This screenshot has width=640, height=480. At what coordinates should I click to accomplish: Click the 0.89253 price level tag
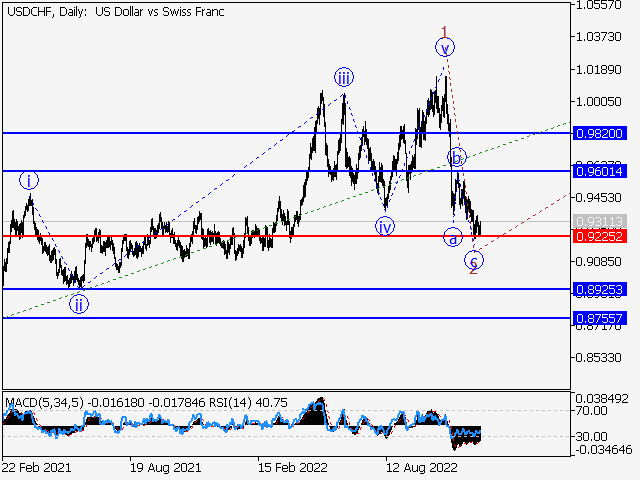pos(600,289)
